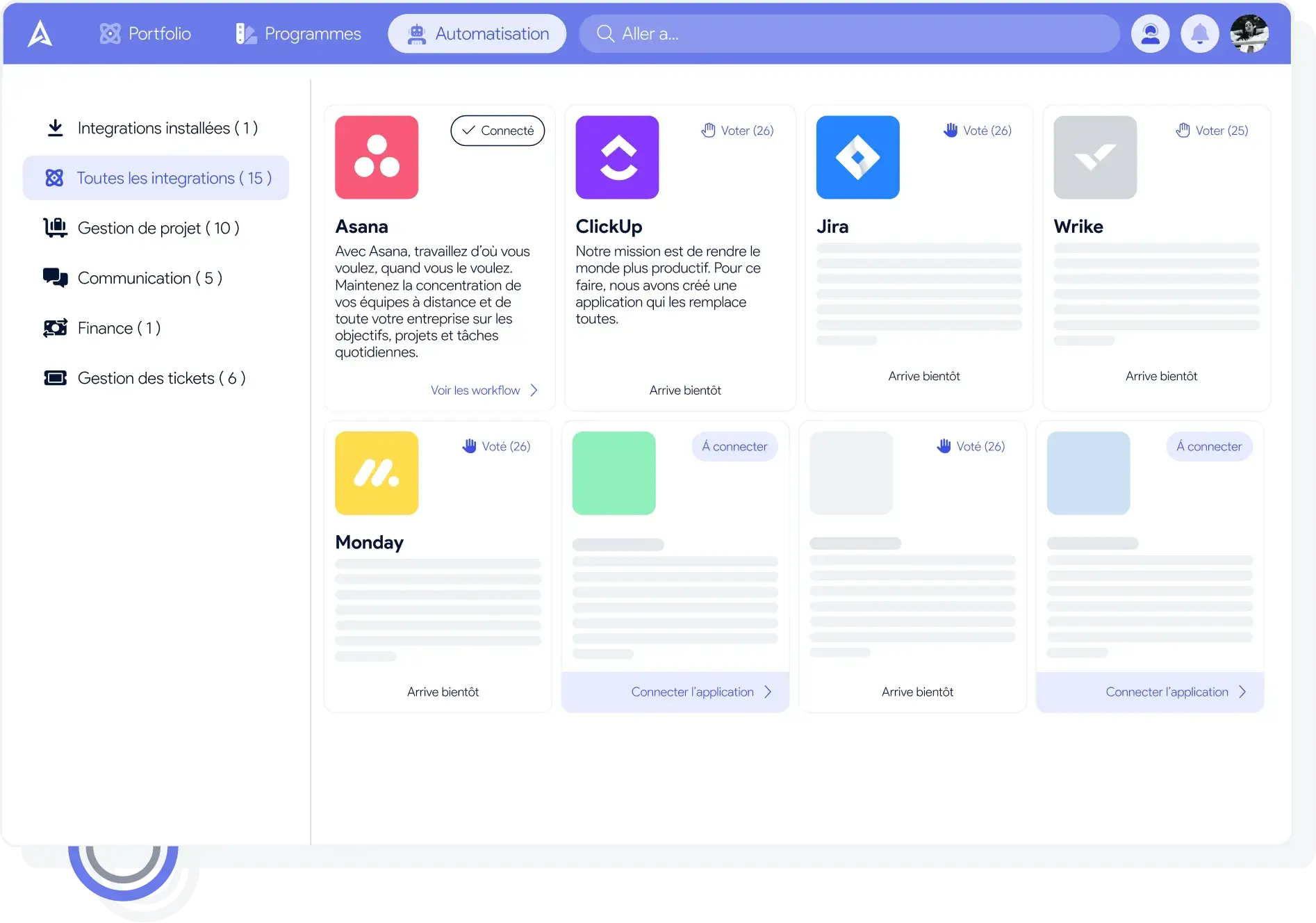This screenshot has height=923, width=1316.
Task: Click the Automatisation robot icon
Action: click(x=416, y=33)
